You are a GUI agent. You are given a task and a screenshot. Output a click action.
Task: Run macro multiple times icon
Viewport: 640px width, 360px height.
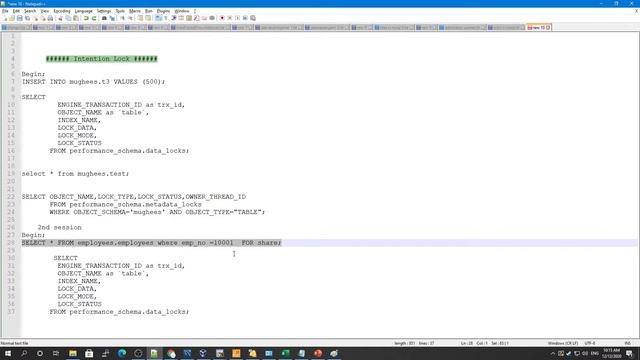245,18
